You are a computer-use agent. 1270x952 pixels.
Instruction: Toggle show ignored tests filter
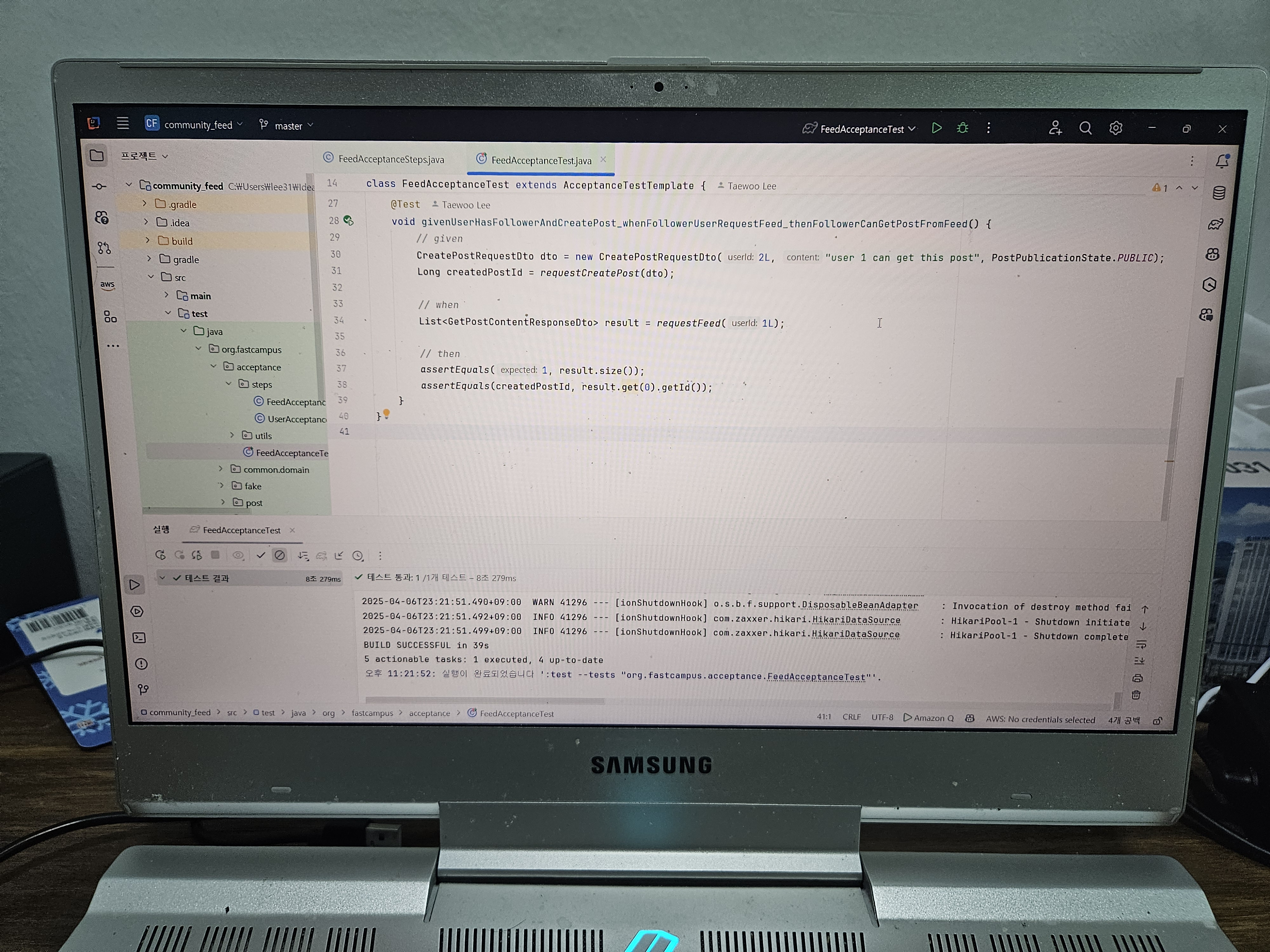(280, 555)
